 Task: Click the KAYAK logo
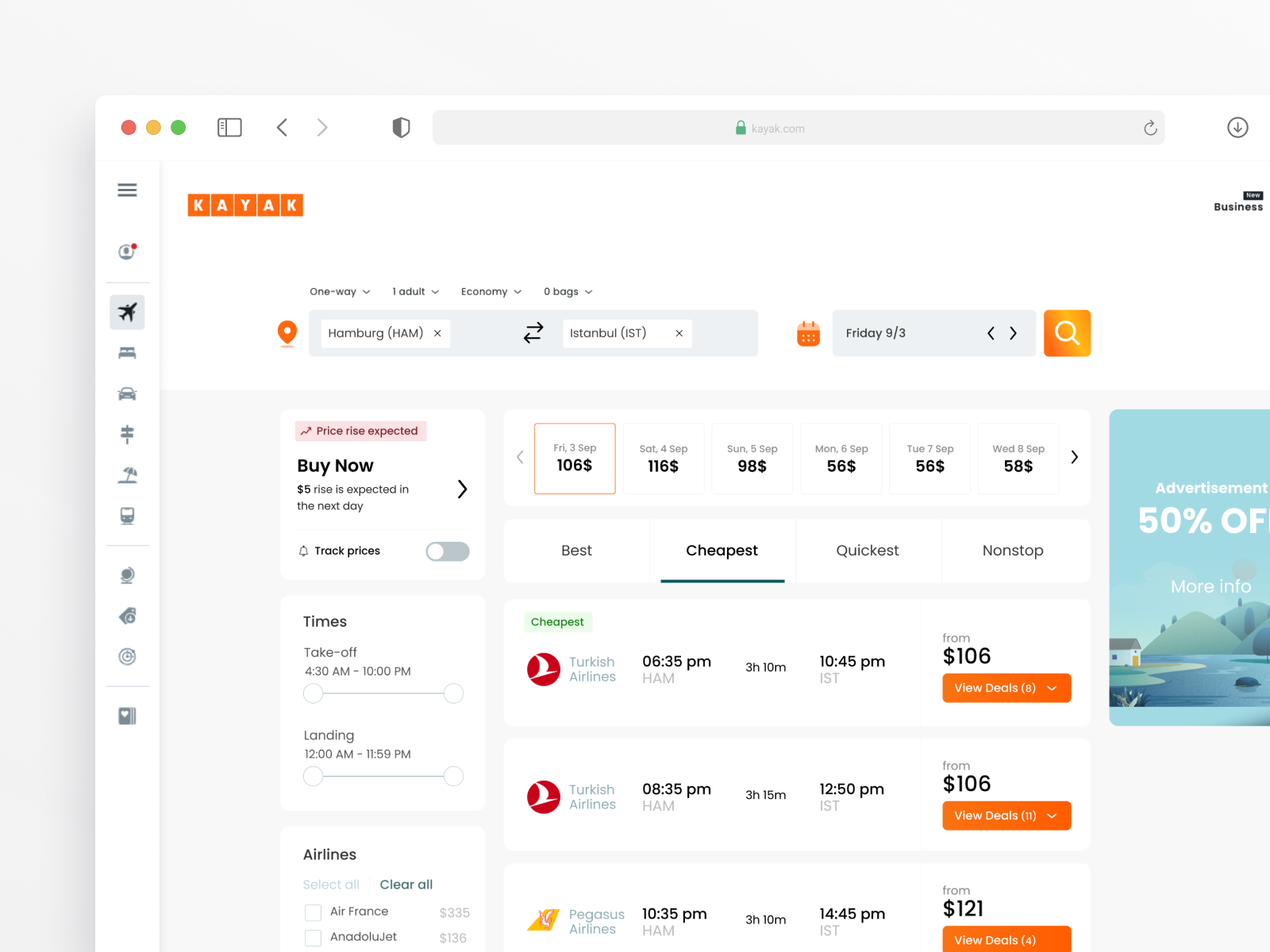[245, 205]
